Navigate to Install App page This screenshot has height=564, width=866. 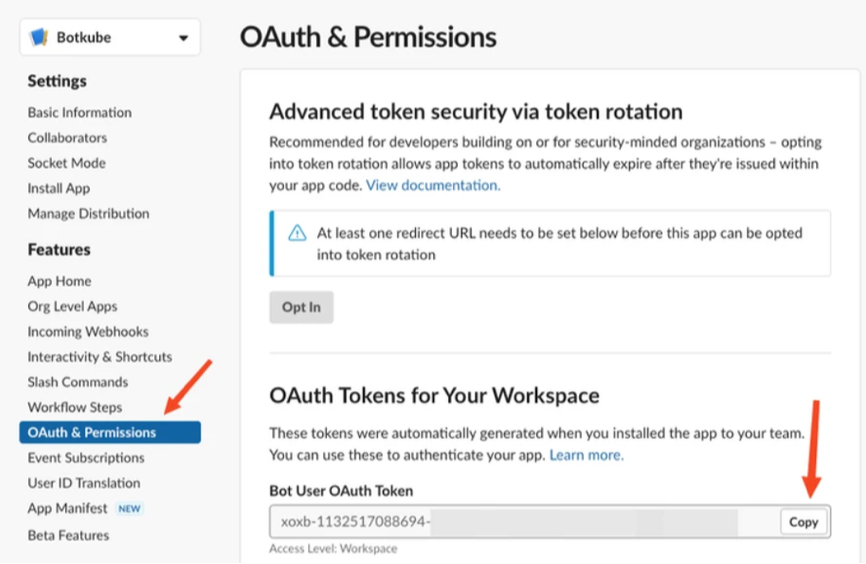58,188
